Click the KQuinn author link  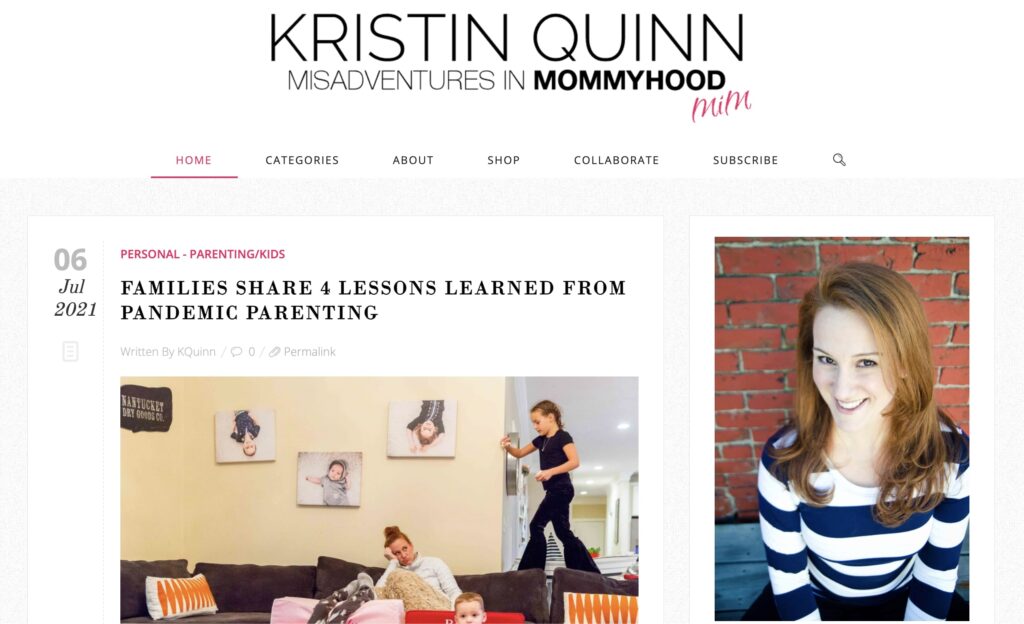coord(196,352)
